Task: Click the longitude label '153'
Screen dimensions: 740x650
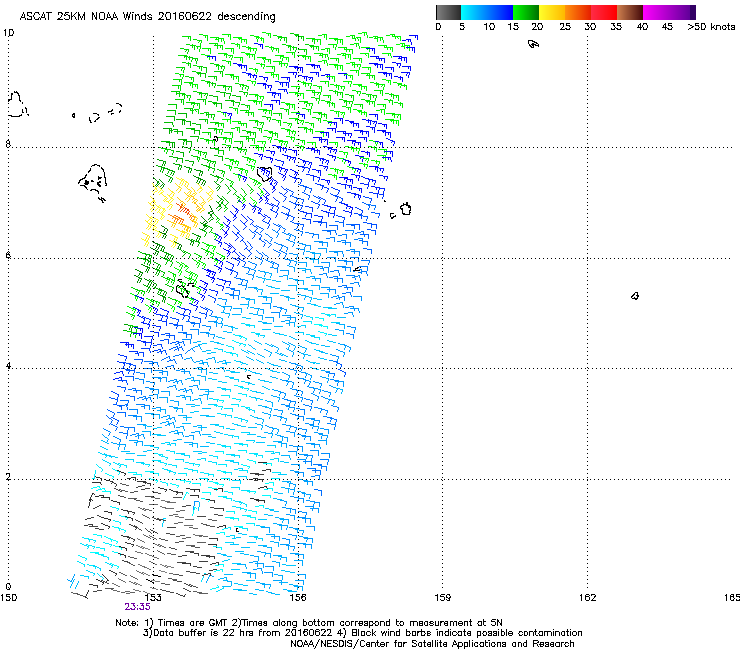Action: 153,598
